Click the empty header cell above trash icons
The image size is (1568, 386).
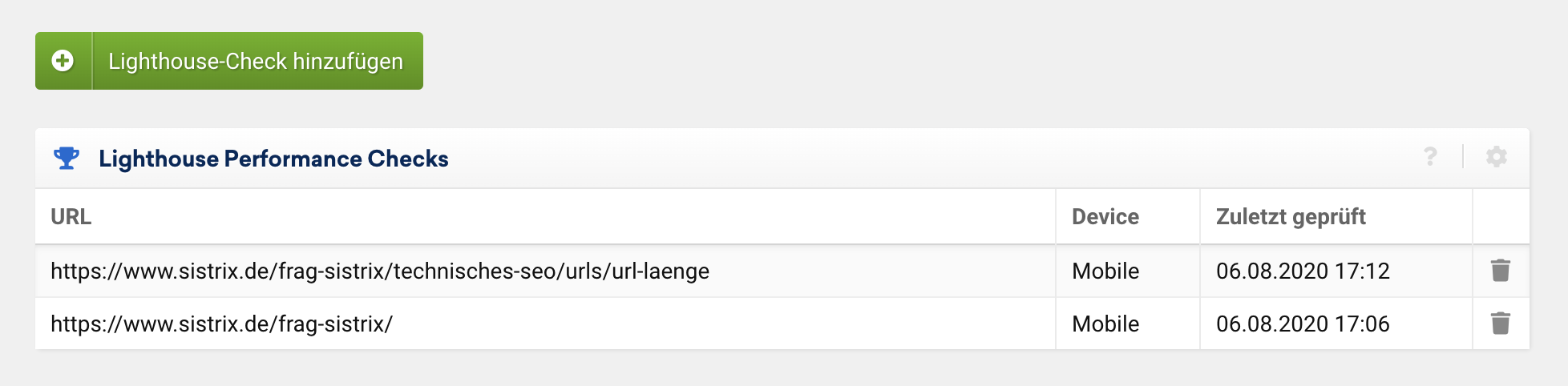pos(1501,217)
